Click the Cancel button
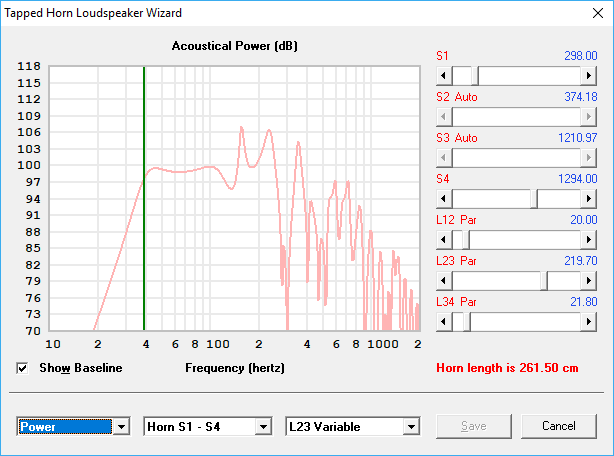 tap(559, 426)
